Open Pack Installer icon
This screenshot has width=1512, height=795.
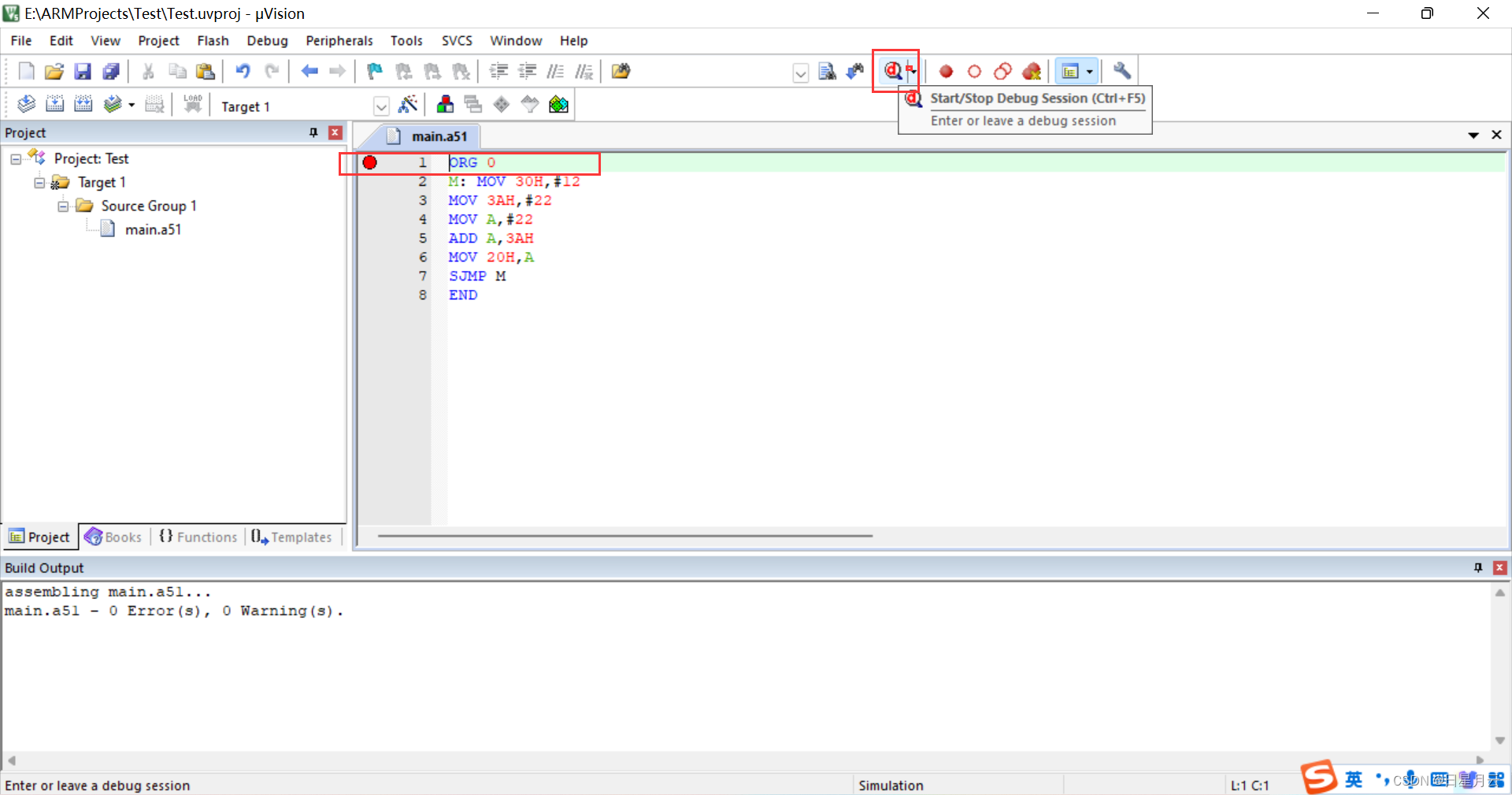click(x=558, y=104)
